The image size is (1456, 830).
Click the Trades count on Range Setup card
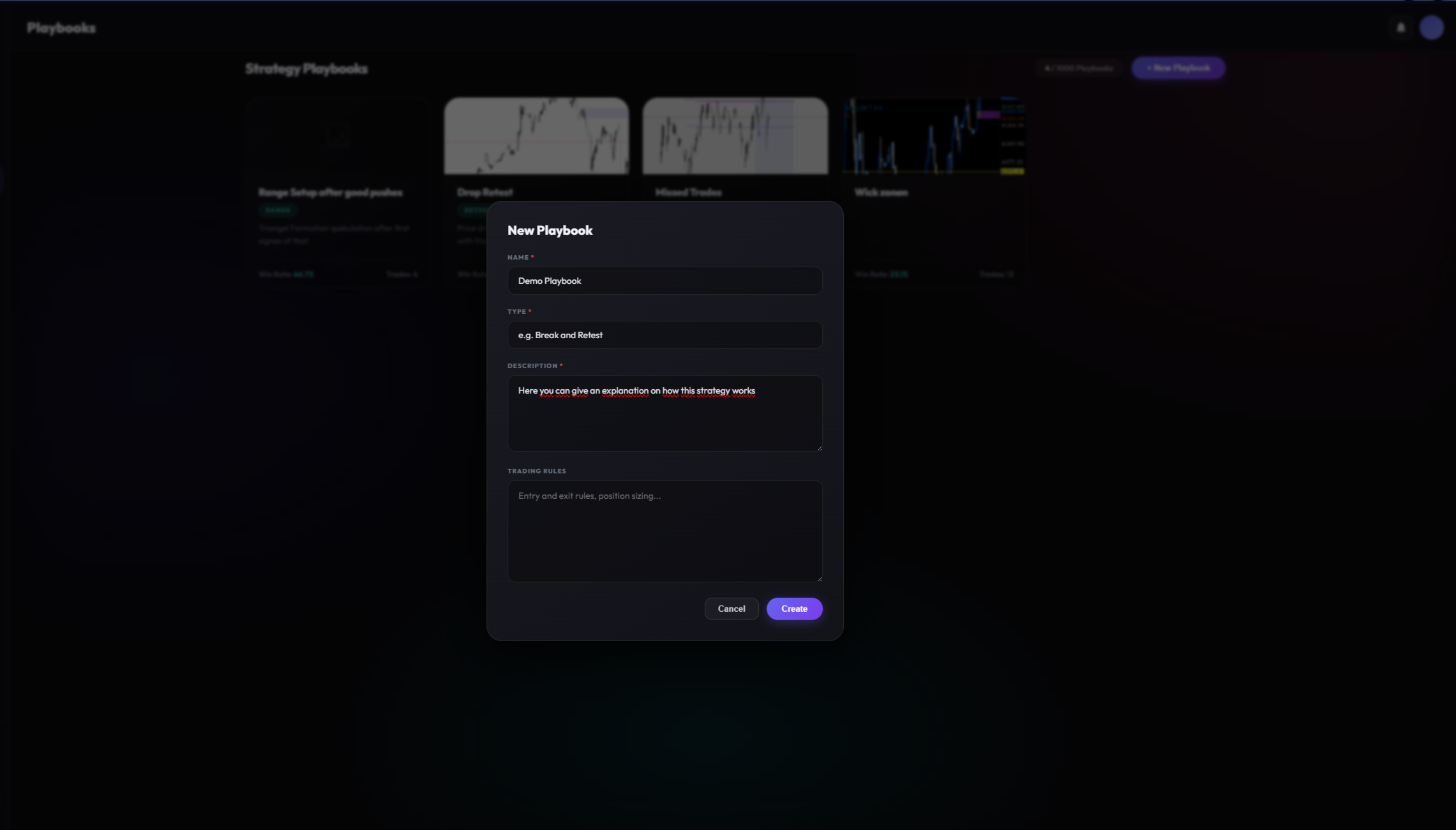point(402,274)
